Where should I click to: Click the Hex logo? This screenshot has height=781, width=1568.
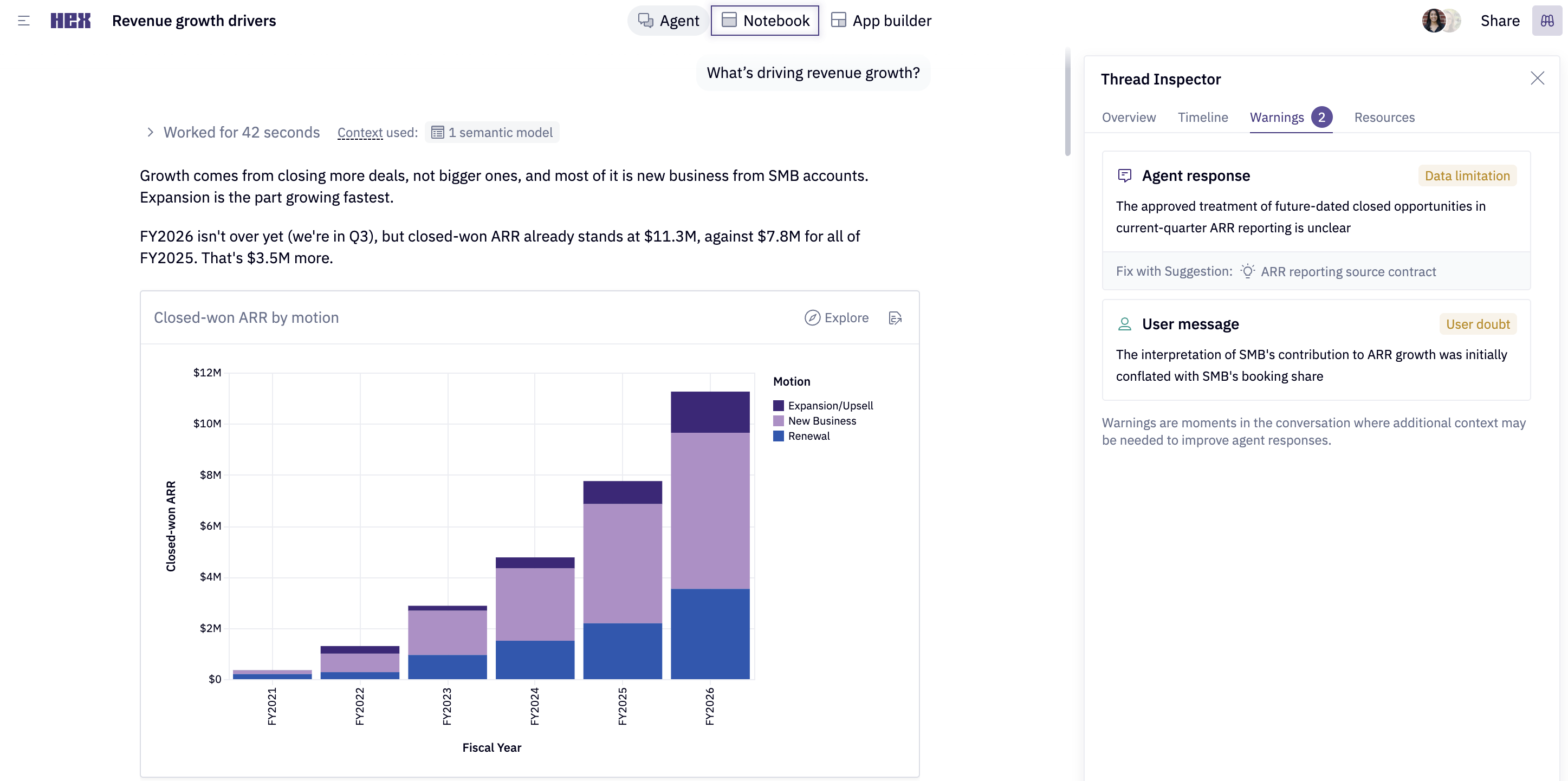click(x=70, y=21)
